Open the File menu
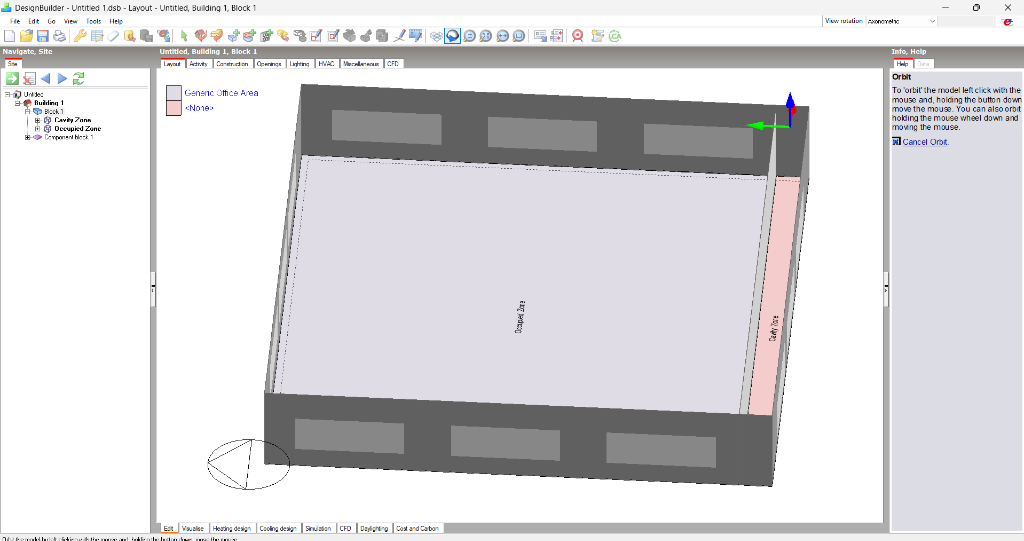The height and width of the screenshot is (541, 1024). 15,21
